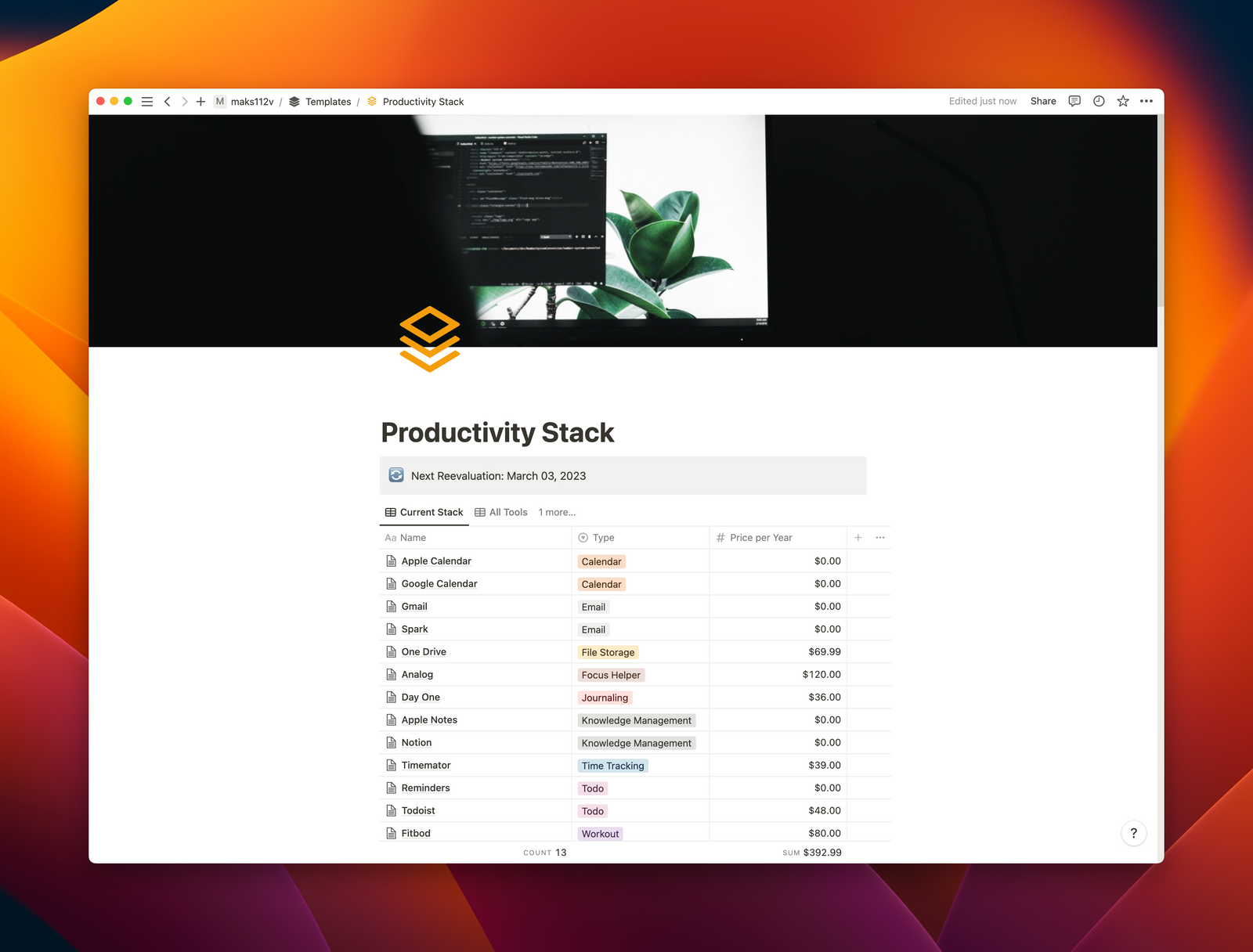Click the M workspace icon in breadcrumb
Viewport: 1253px width, 952px height.
click(220, 102)
